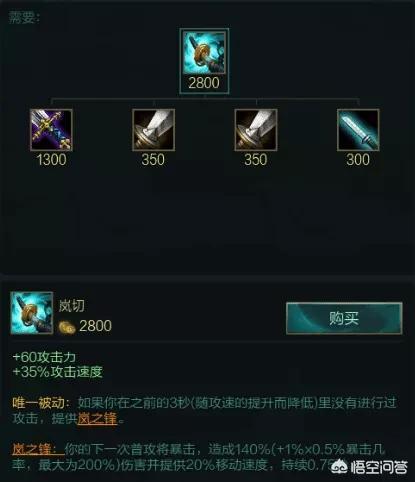Click the 岚切 item icon in details panel
Screen dimensions: 415x482
(32, 313)
